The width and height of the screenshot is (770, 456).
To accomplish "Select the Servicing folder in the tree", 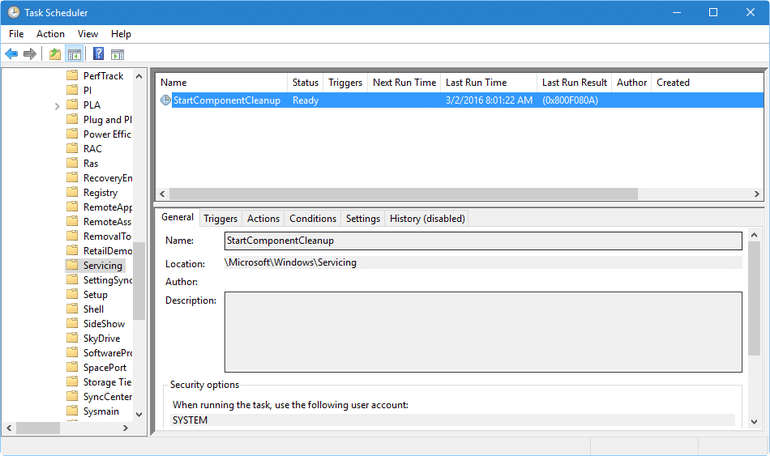I will click(102, 265).
